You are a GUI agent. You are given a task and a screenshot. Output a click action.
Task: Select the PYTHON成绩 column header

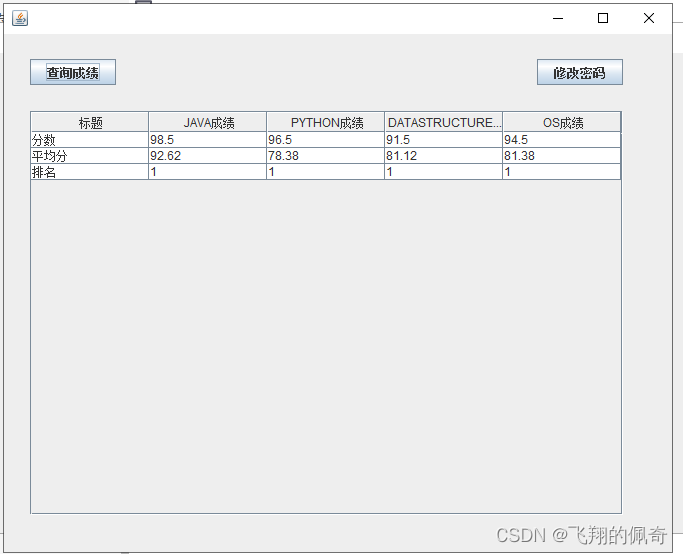click(x=326, y=122)
